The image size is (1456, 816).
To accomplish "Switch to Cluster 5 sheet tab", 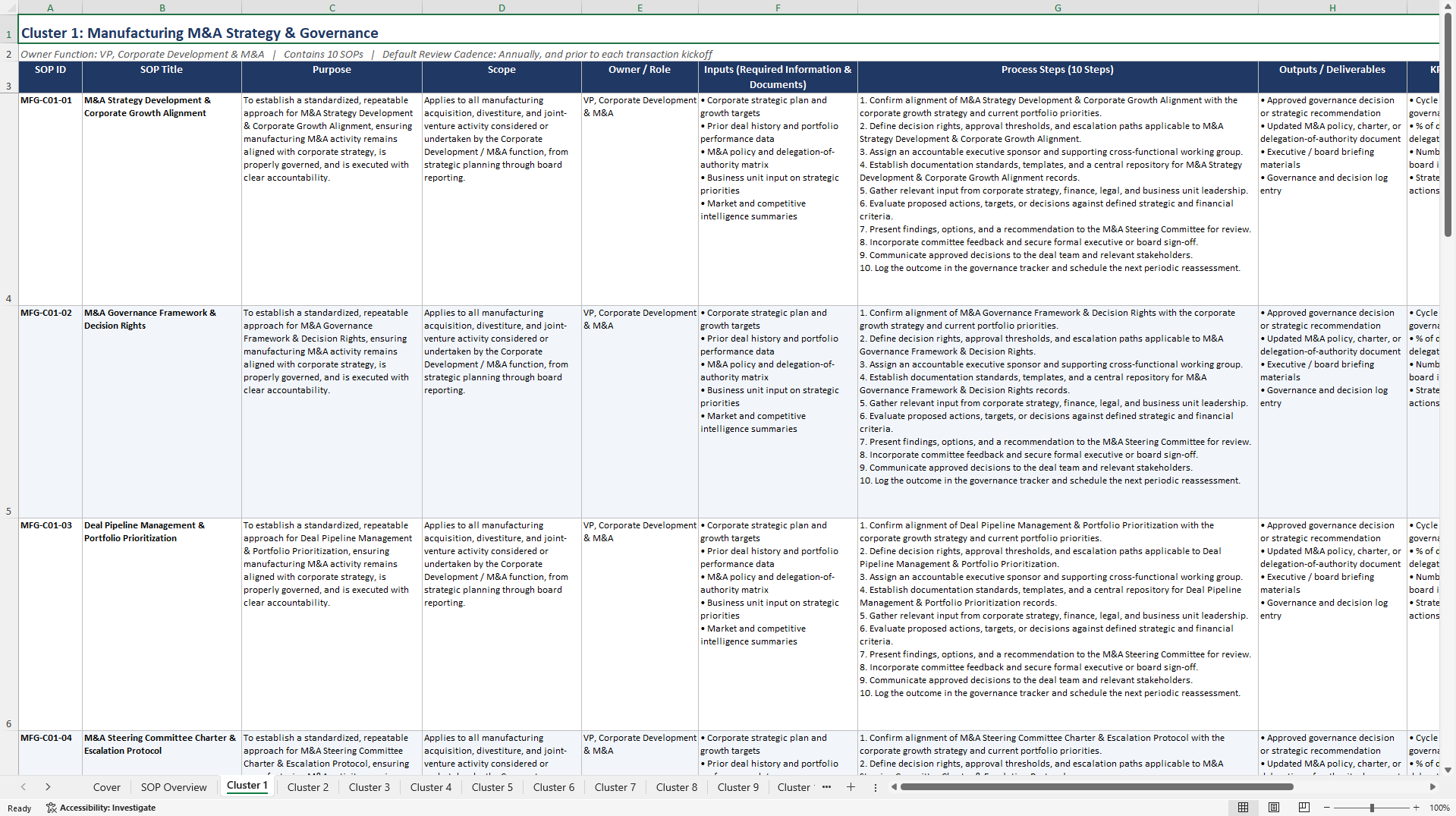I will (492, 787).
